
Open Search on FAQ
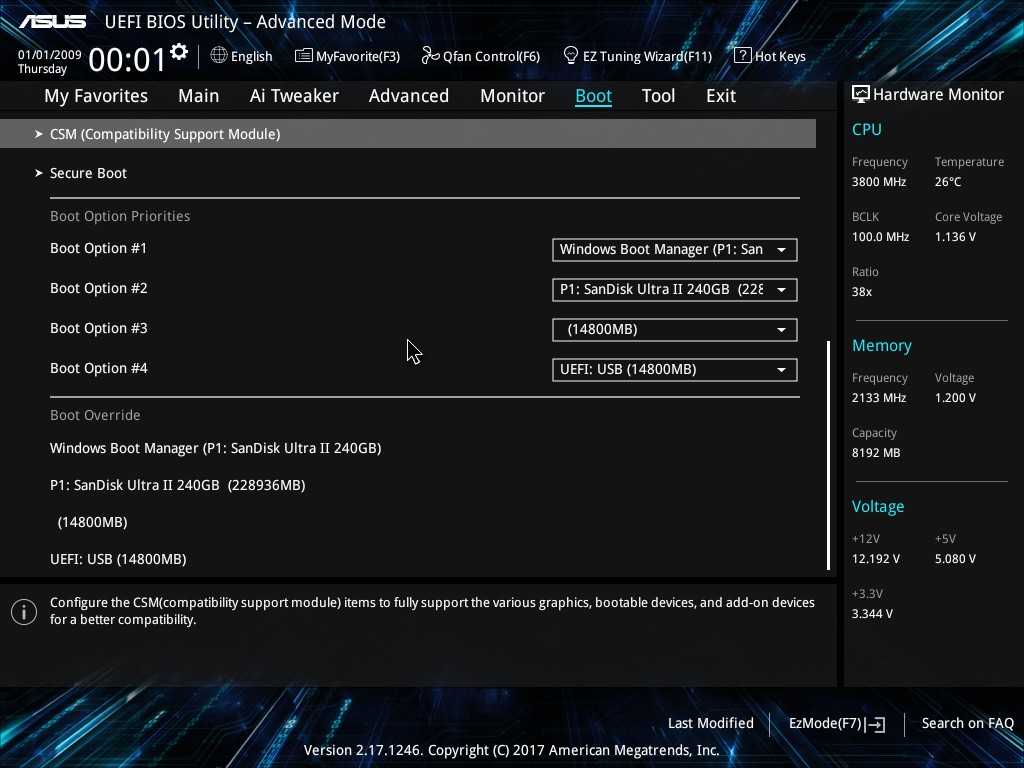(967, 723)
